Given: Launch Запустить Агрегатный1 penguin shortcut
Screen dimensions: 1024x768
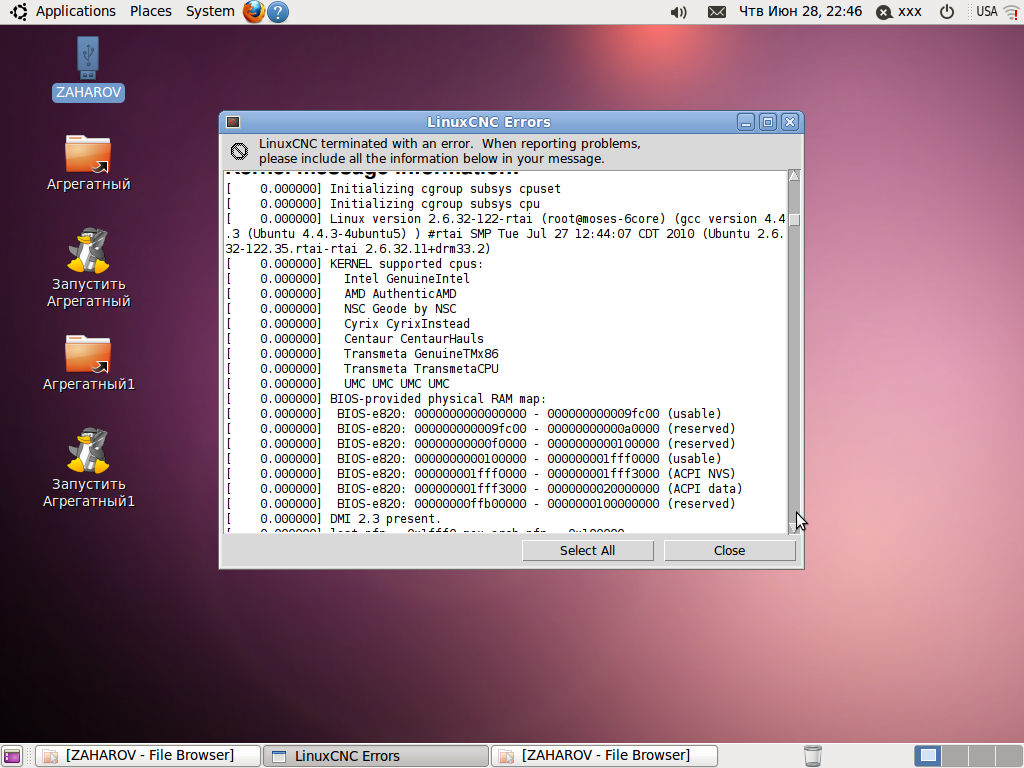Looking at the screenshot, I should 88,468.
